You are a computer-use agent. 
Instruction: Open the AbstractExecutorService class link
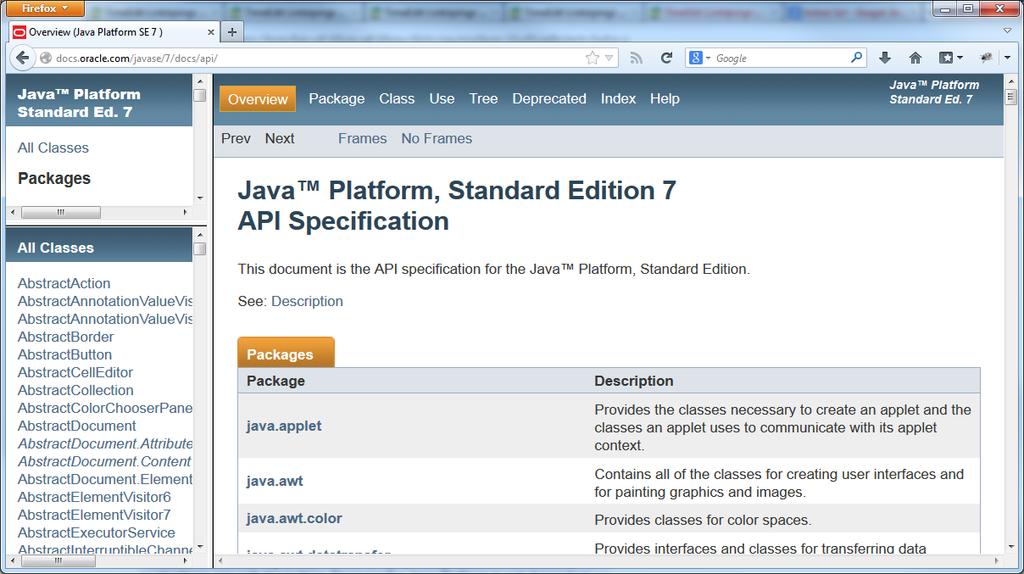(96, 532)
